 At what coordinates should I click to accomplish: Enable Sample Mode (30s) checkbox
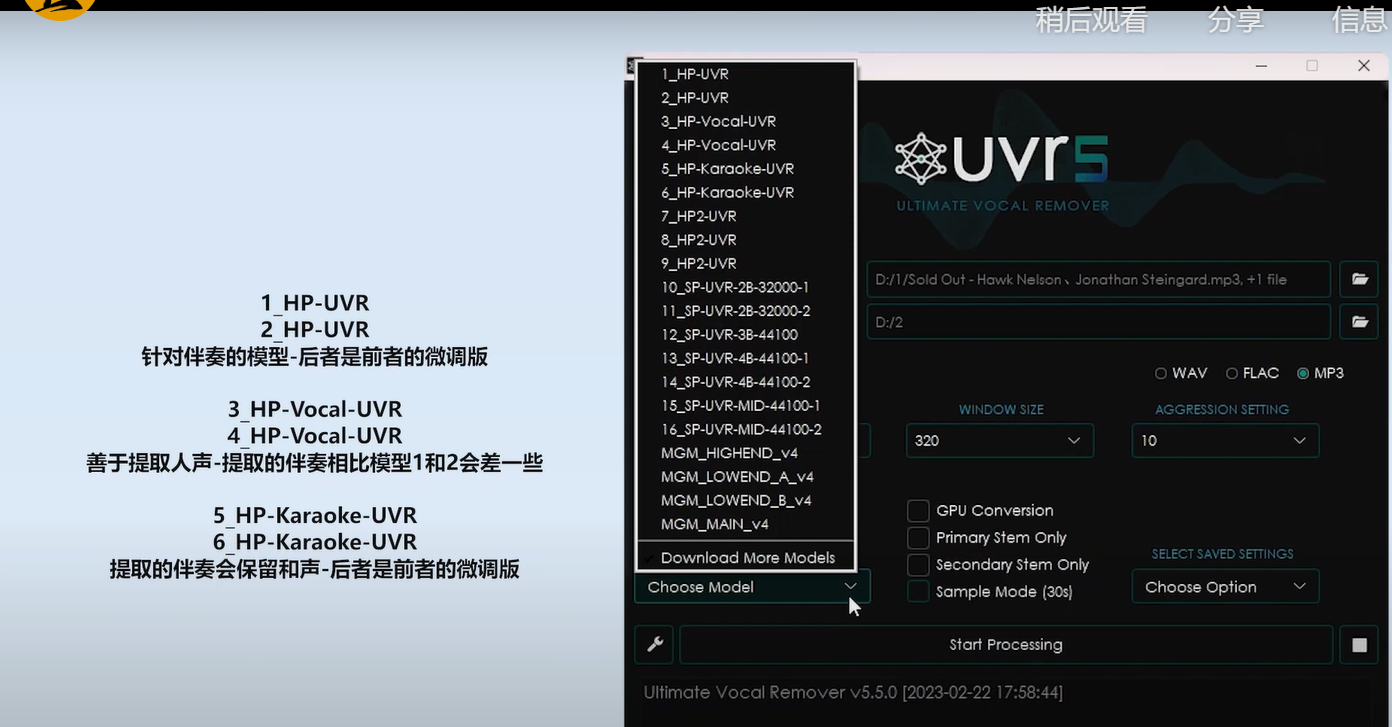coord(918,591)
